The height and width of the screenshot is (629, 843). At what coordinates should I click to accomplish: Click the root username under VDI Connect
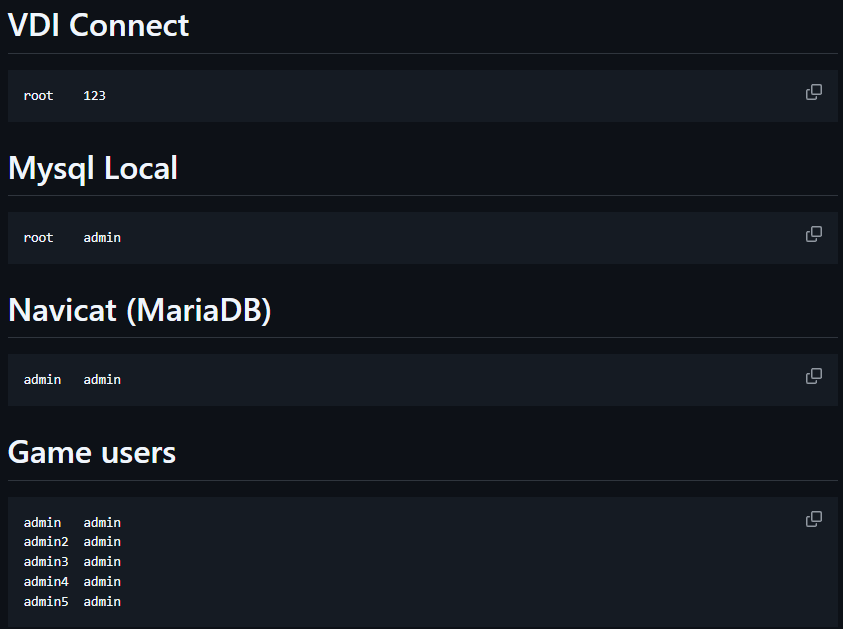(x=38, y=96)
